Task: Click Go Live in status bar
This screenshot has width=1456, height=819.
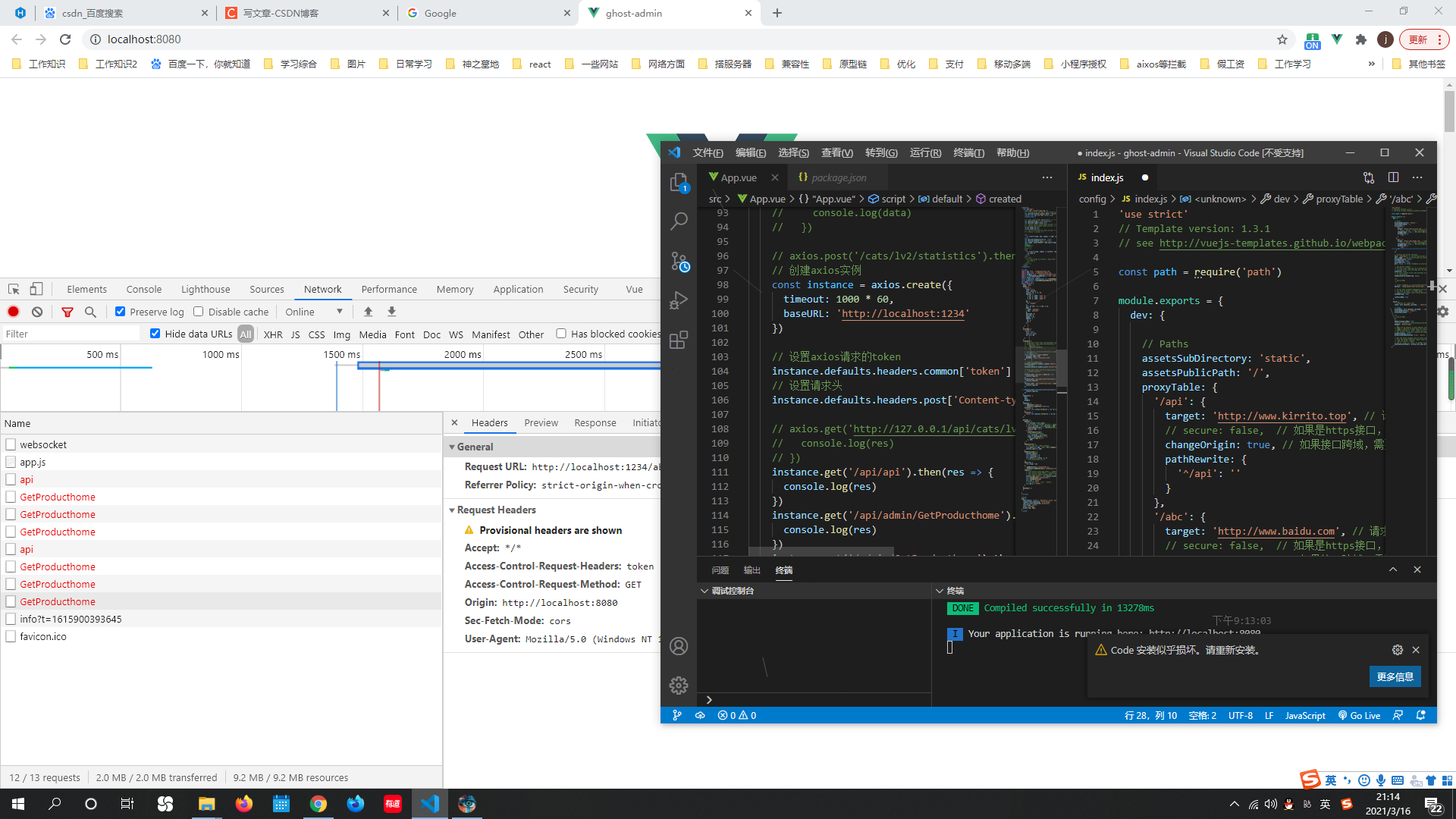Action: (x=1359, y=715)
